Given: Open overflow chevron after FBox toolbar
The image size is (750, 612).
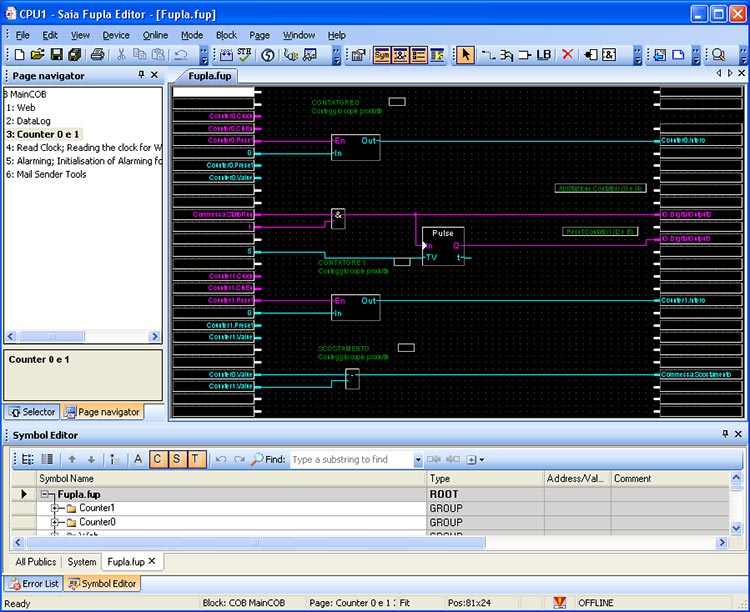Looking at the screenshot, I should pos(638,55).
